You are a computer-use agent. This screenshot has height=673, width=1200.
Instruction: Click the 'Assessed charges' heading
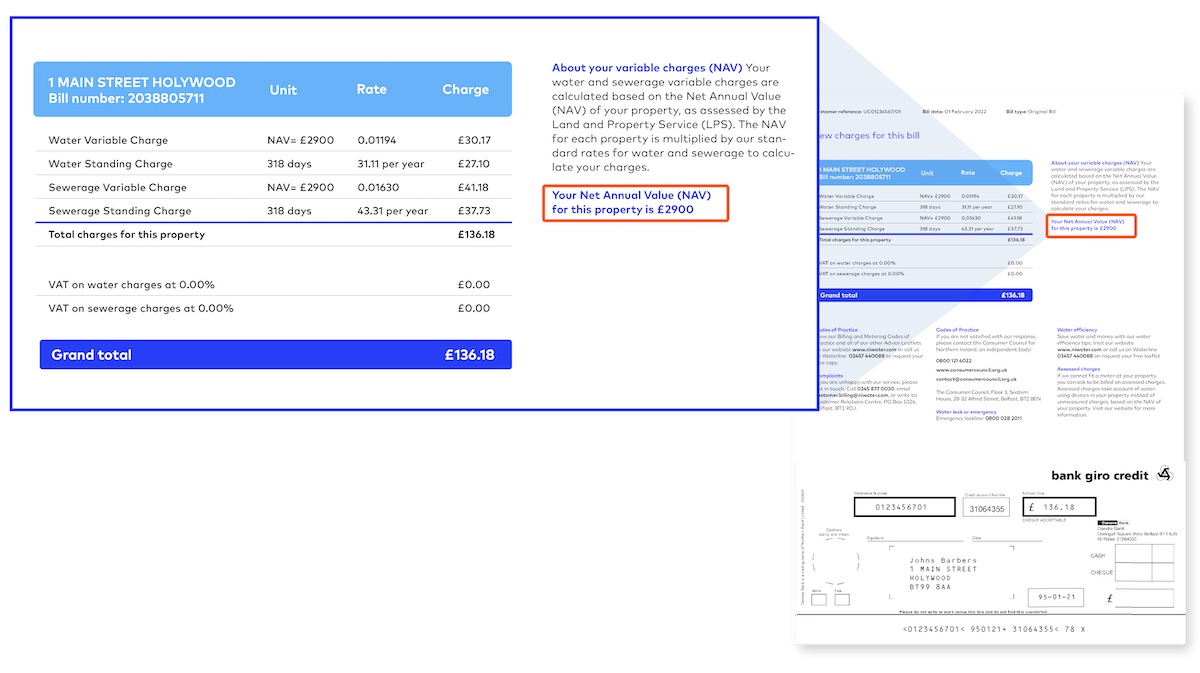pyautogui.click(x=1078, y=368)
